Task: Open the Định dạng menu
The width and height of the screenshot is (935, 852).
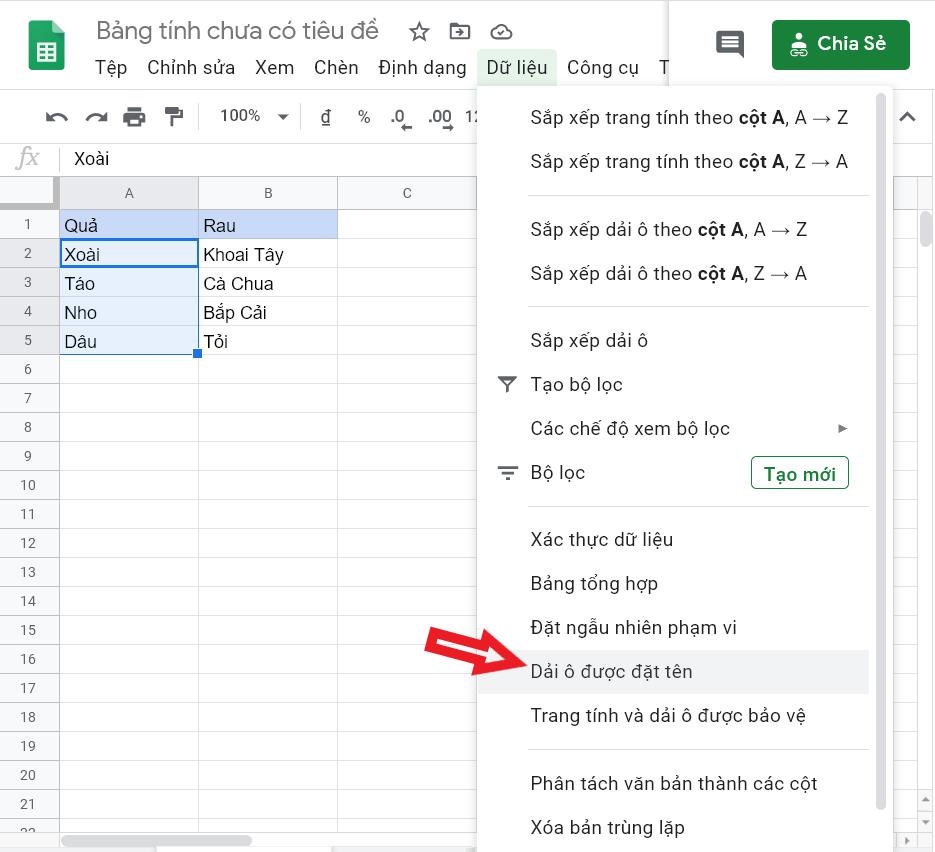Action: 421,67
